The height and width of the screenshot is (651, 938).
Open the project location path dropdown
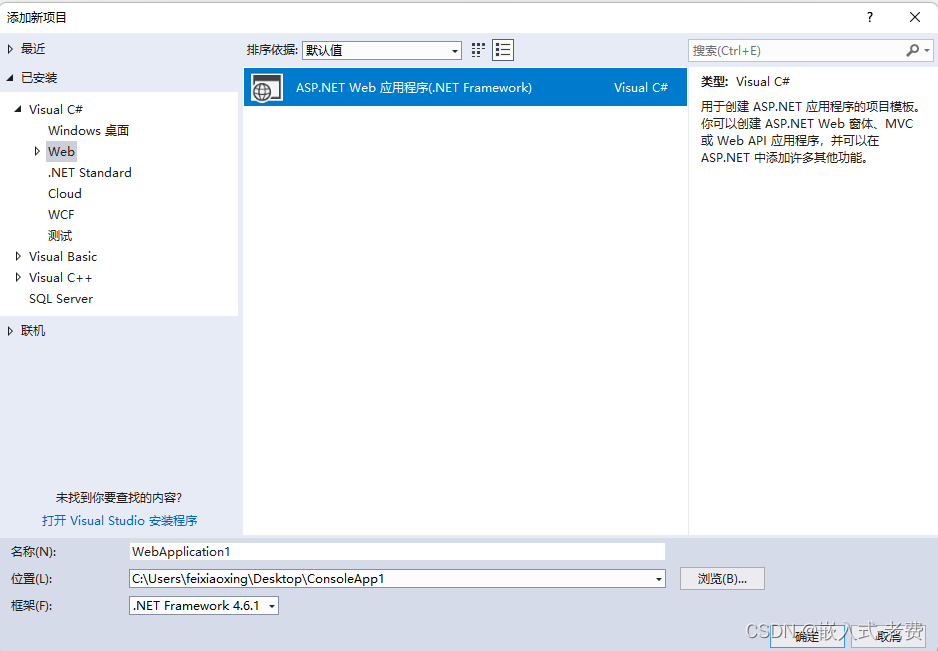click(657, 578)
